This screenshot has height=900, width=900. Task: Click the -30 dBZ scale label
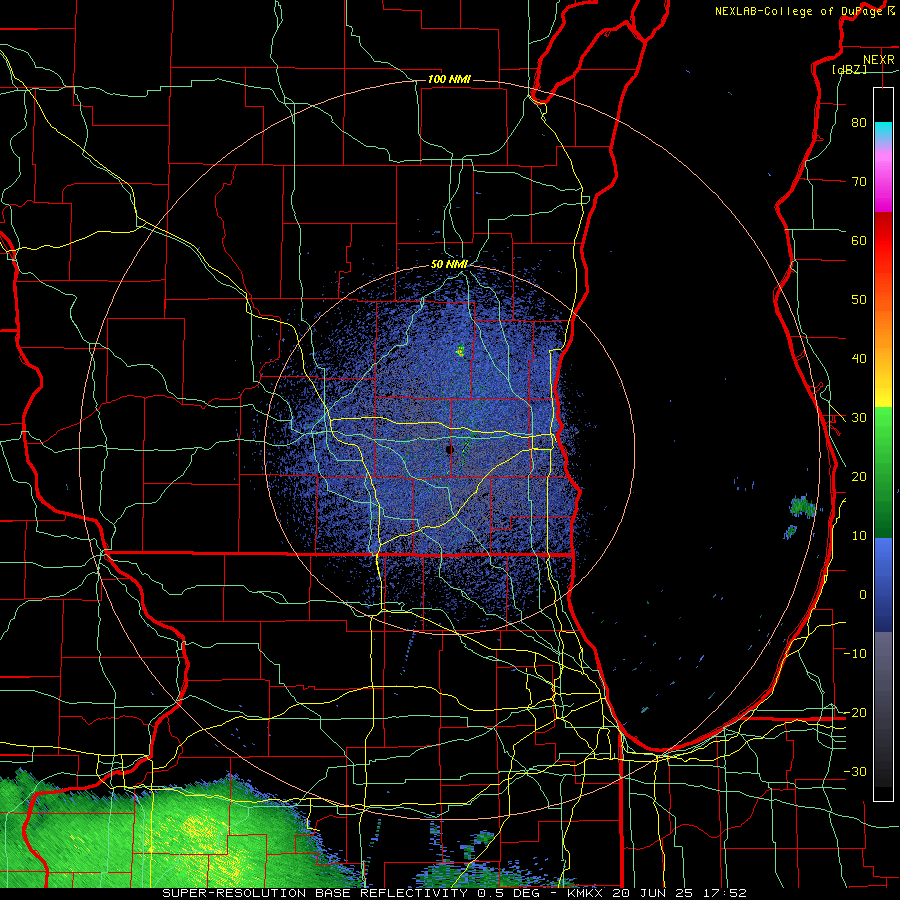pos(855,771)
